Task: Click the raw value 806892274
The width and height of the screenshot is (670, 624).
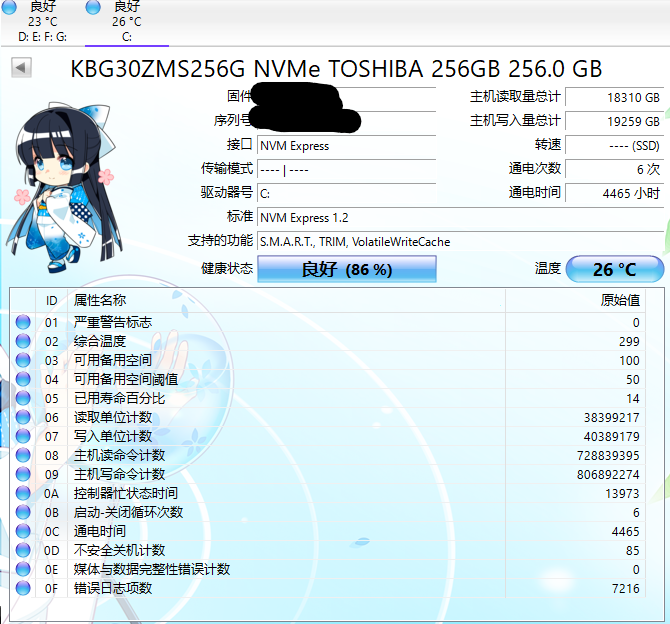Action: click(x=608, y=474)
